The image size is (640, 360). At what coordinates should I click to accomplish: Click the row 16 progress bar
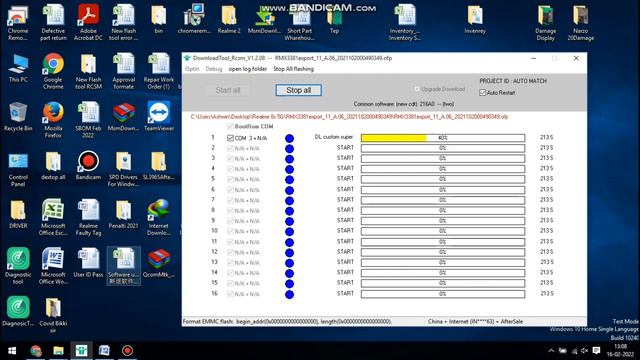click(443, 294)
